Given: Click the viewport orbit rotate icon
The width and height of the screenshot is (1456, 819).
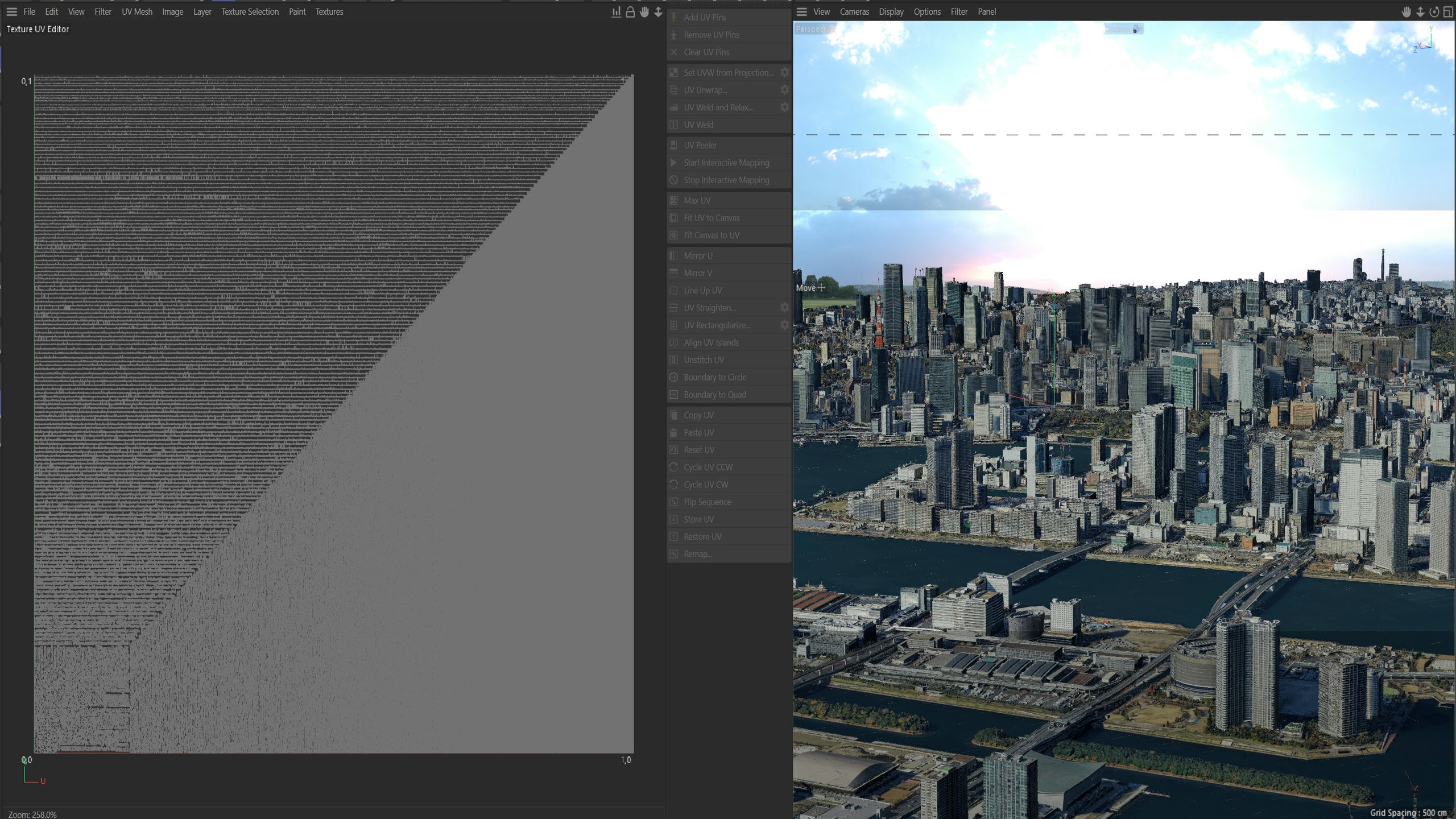Looking at the screenshot, I should pyautogui.click(x=1434, y=12).
